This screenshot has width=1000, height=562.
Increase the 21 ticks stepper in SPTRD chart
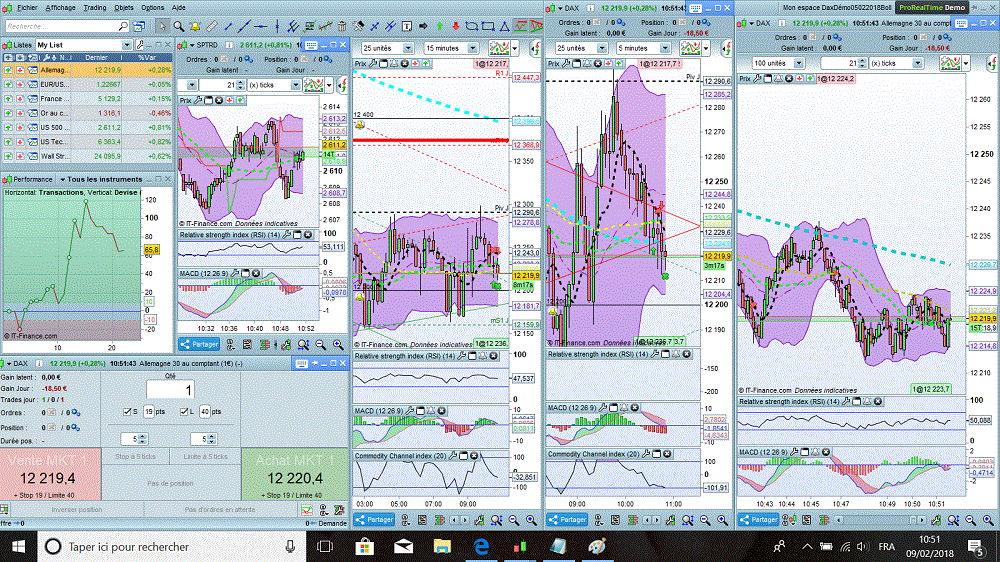click(x=240, y=82)
